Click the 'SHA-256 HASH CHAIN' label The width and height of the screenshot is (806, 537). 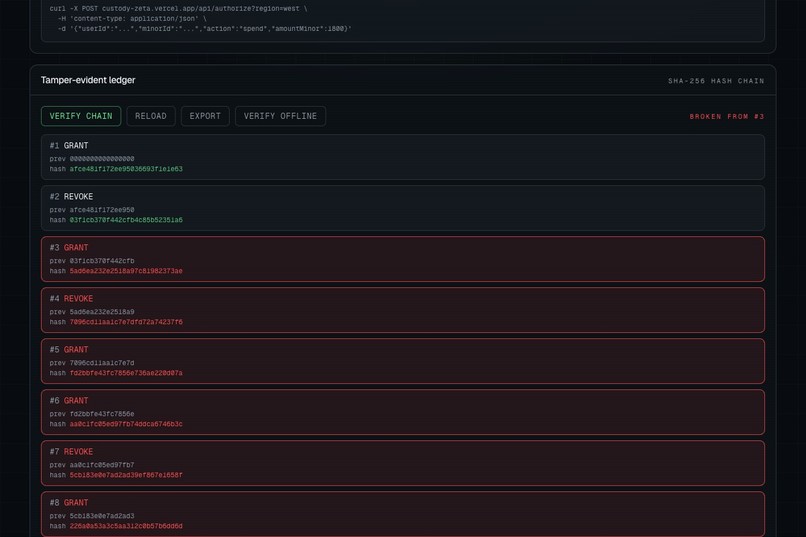click(x=716, y=81)
